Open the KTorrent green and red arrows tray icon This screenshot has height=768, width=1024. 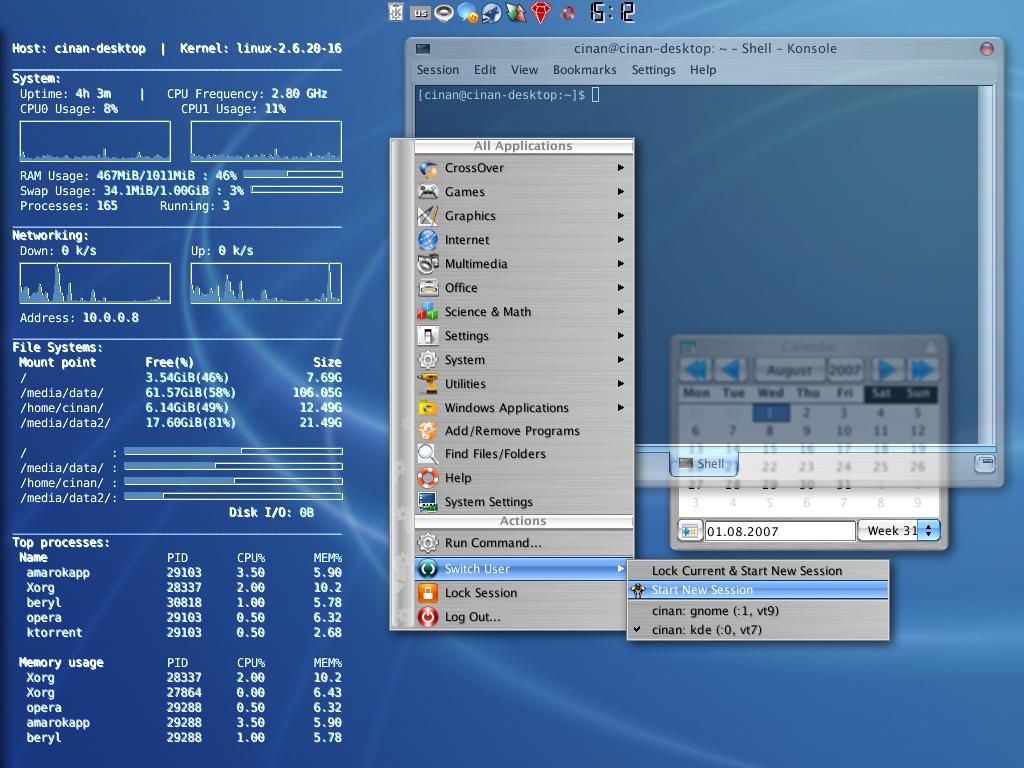515,12
